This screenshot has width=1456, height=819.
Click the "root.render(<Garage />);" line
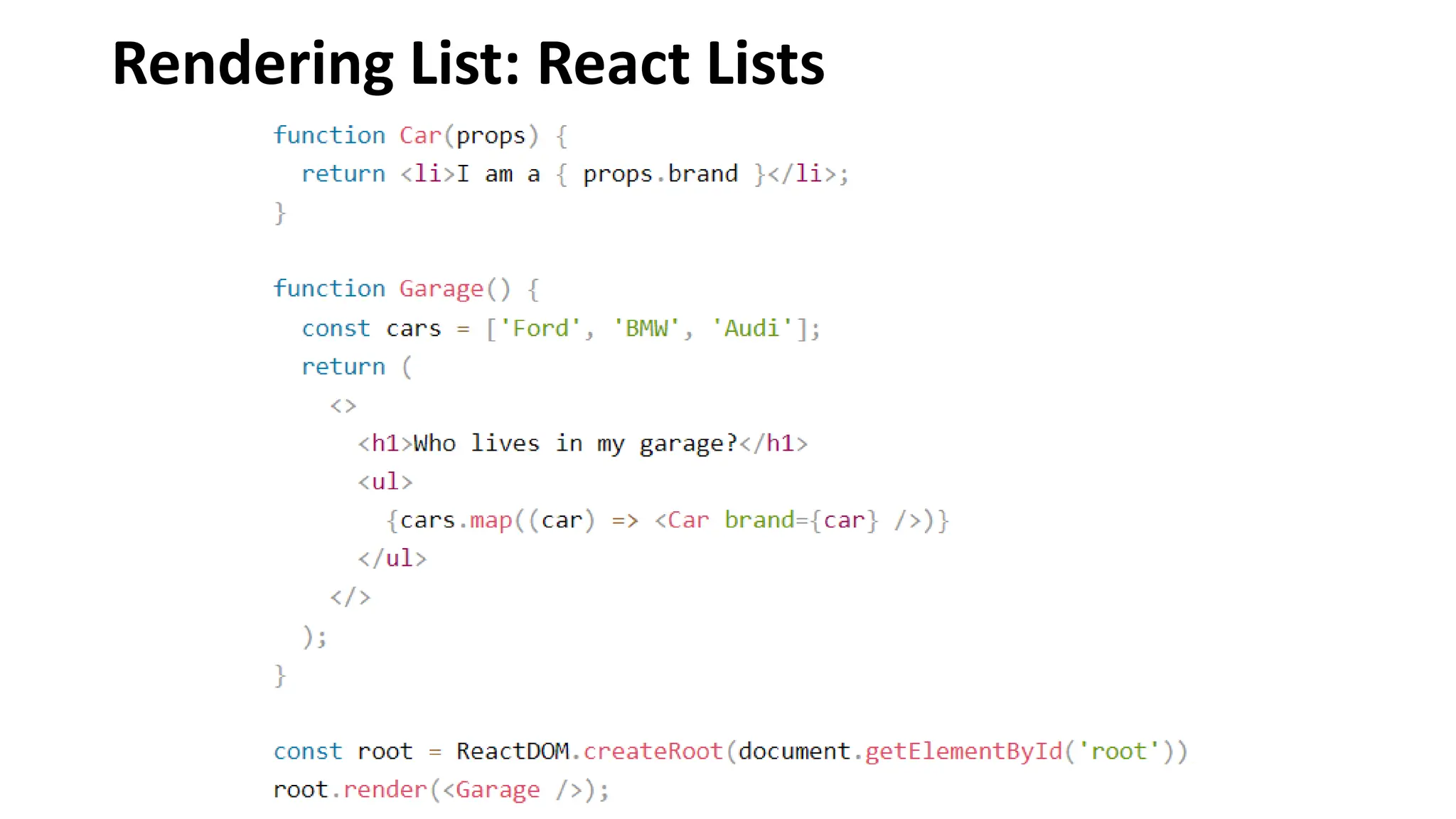[441, 789]
